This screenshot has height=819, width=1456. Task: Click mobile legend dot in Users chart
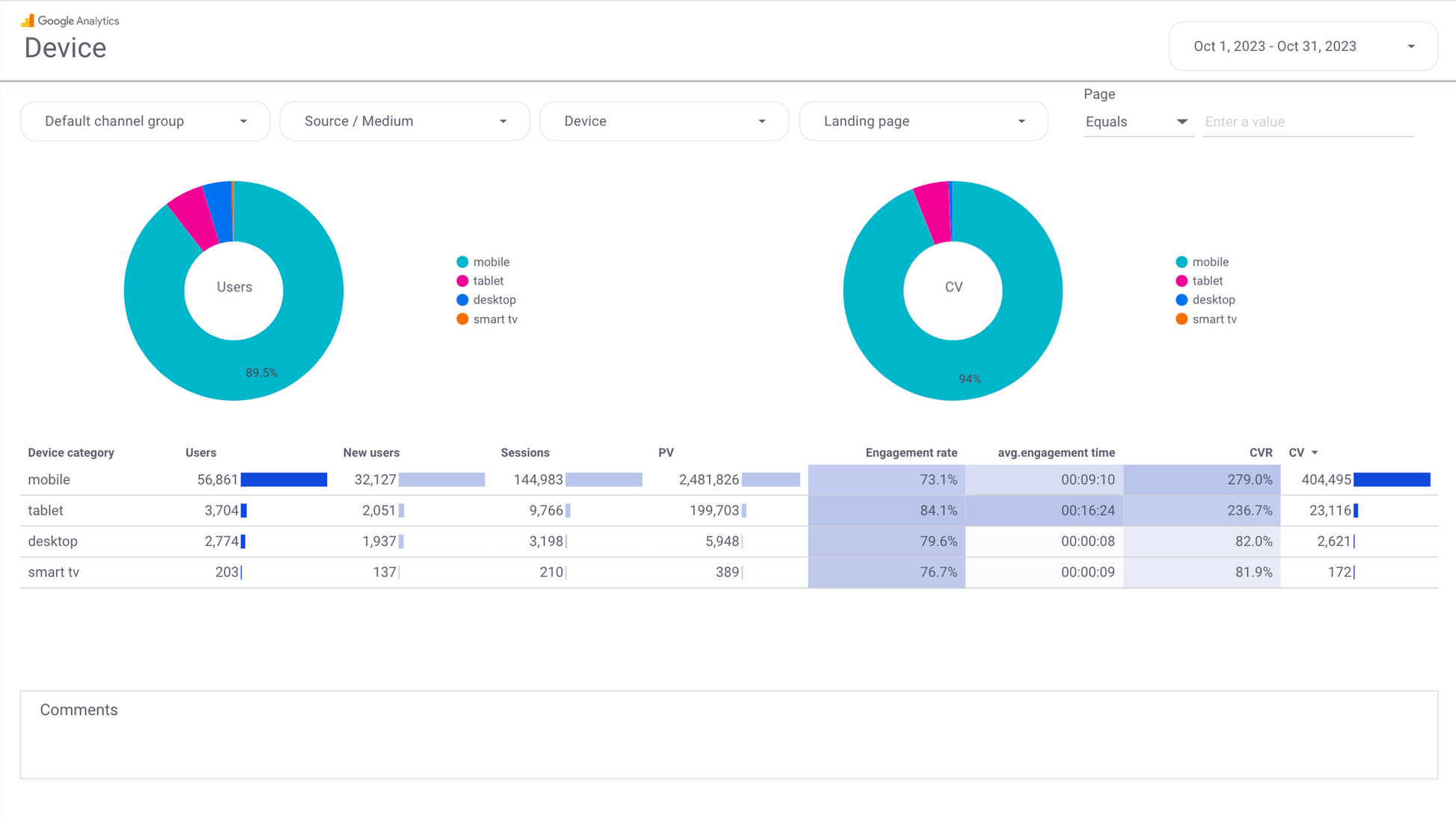point(462,262)
